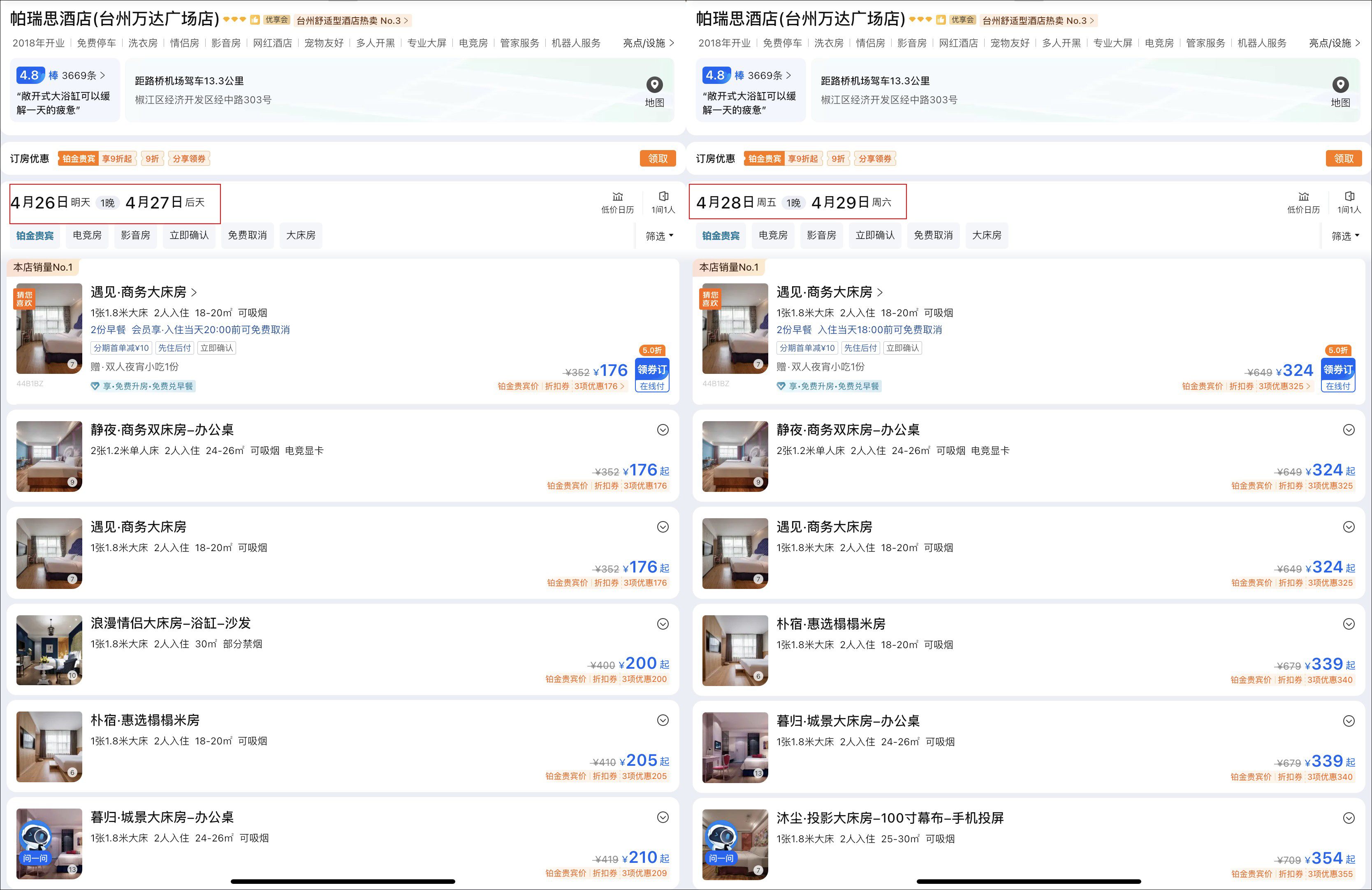
Task: Toggle the 大床房 filter chip in left panel
Action: 301,235
